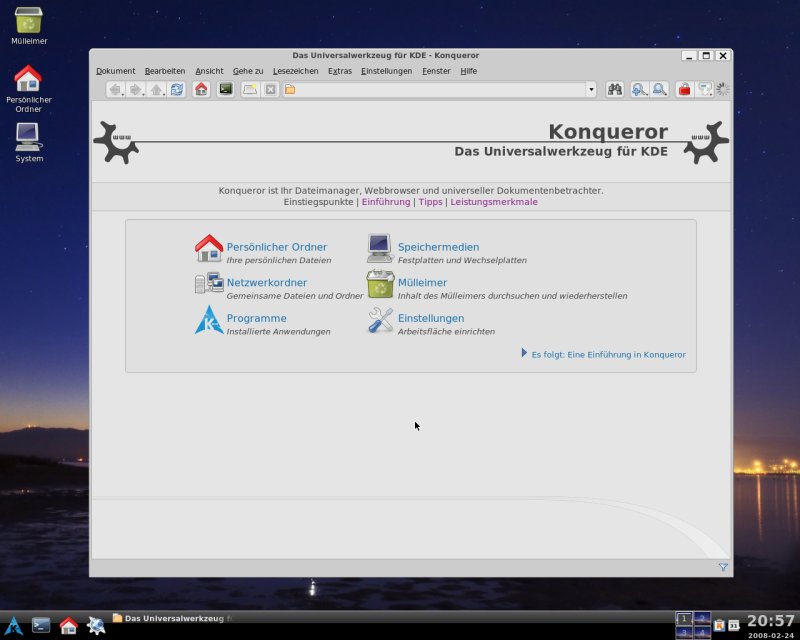Close current tab with the toolbar X icon
The image size is (800, 640).
(270, 90)
